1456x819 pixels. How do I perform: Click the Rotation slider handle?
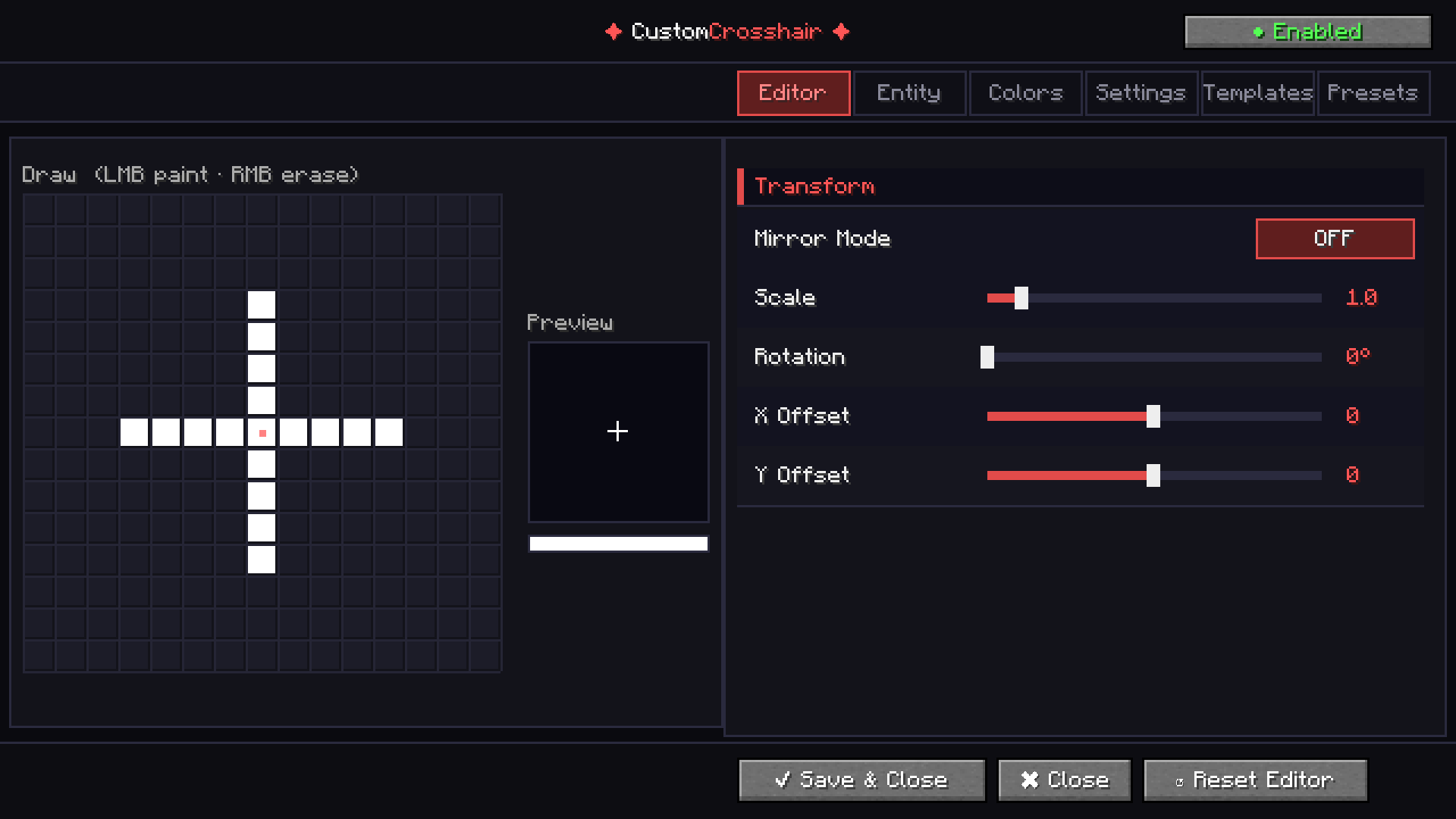[987, 357]
